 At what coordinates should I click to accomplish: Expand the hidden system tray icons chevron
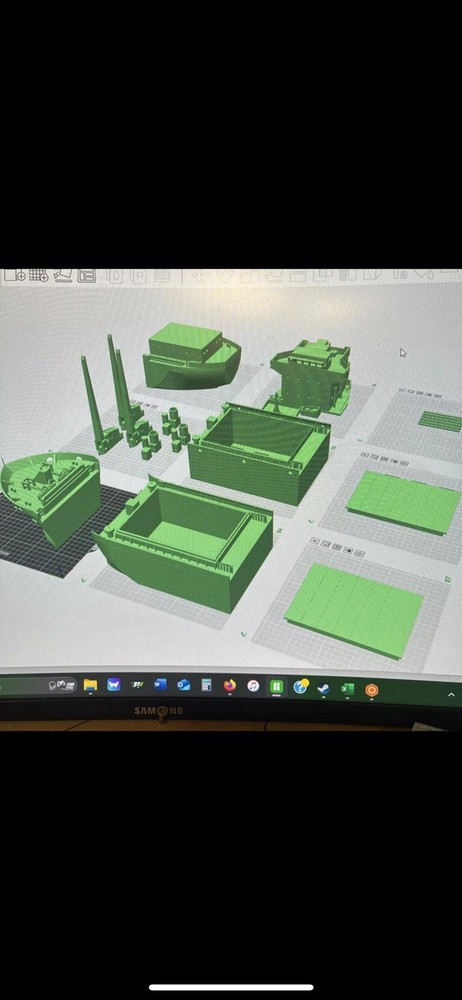click(452, 695)
